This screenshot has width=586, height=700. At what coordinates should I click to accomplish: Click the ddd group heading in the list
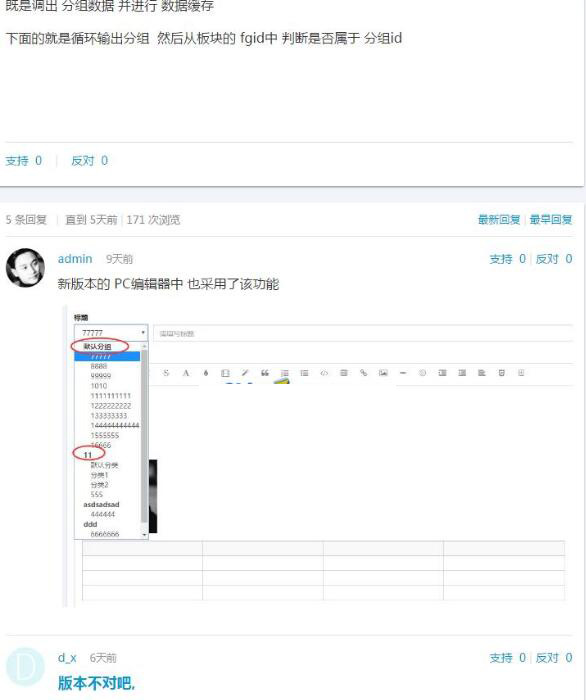pyautogui.click(x=90, y=524)
